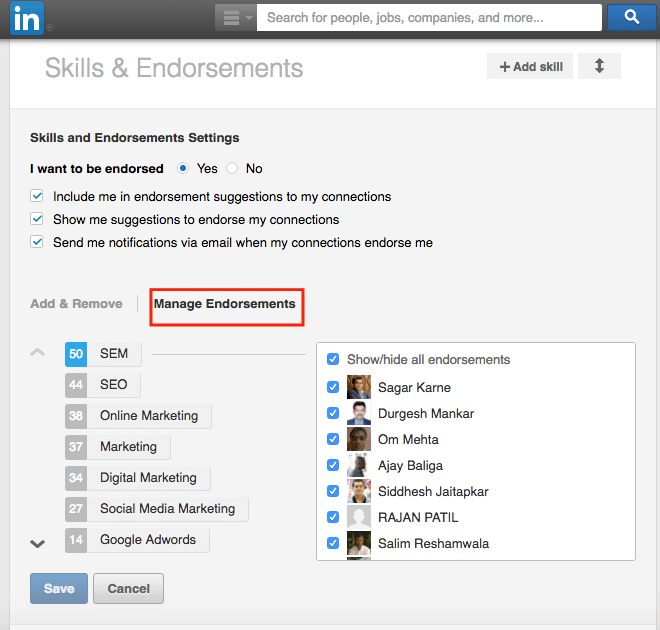Viewport: 660px width, 630px height.
Task: Switch to the Add & Remove tab
Action: (x=76, y=303)
